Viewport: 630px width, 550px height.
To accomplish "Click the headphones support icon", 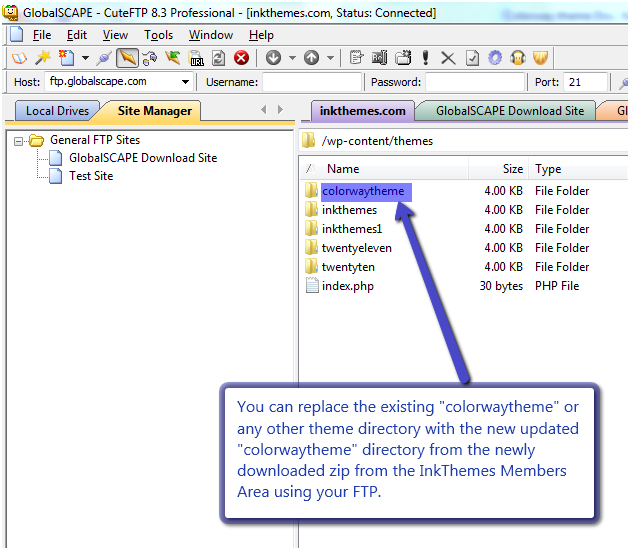I will coord(518,58).
